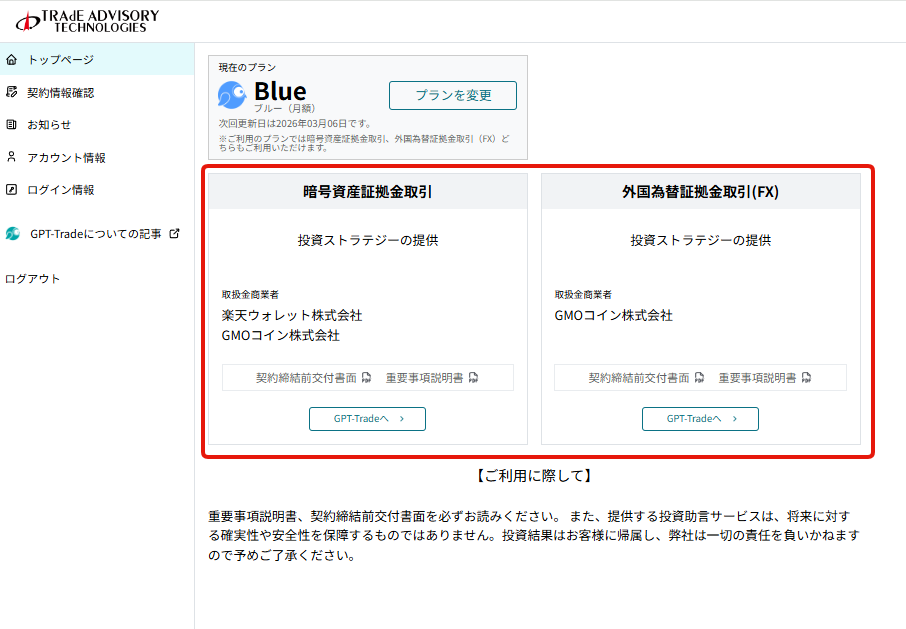Click the 契約情報確認 sidebar icon
906x629 pixels.
(12, 92)
